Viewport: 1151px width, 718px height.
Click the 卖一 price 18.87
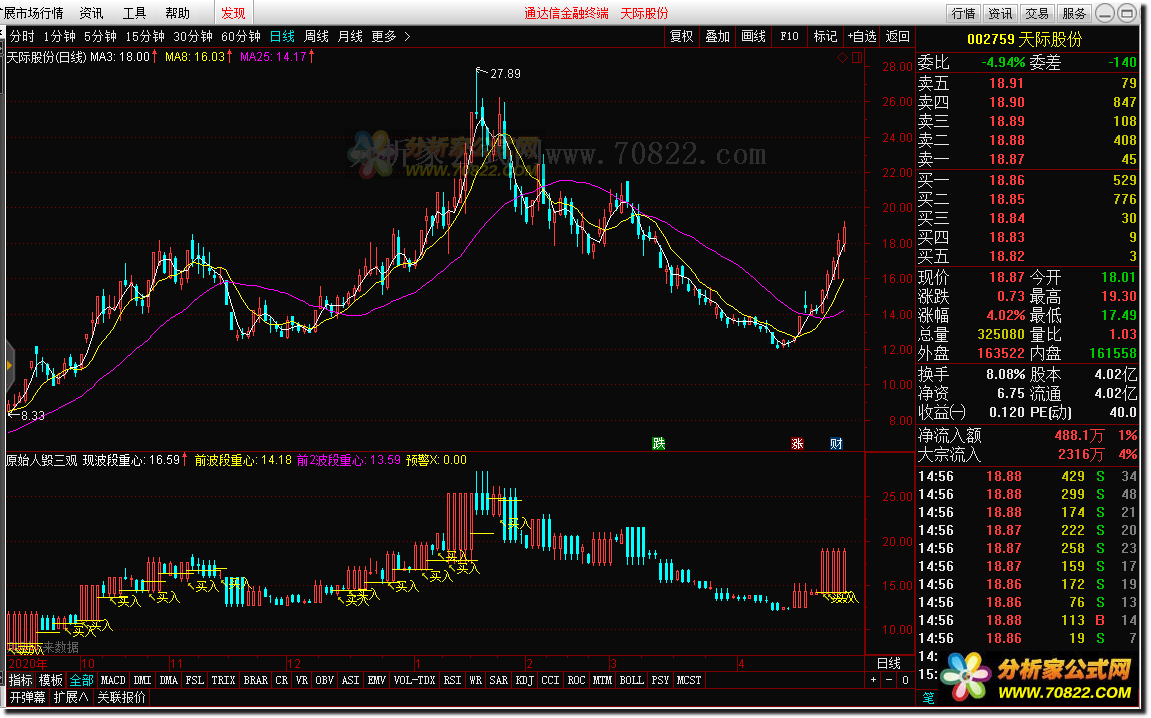point(1006,159)
